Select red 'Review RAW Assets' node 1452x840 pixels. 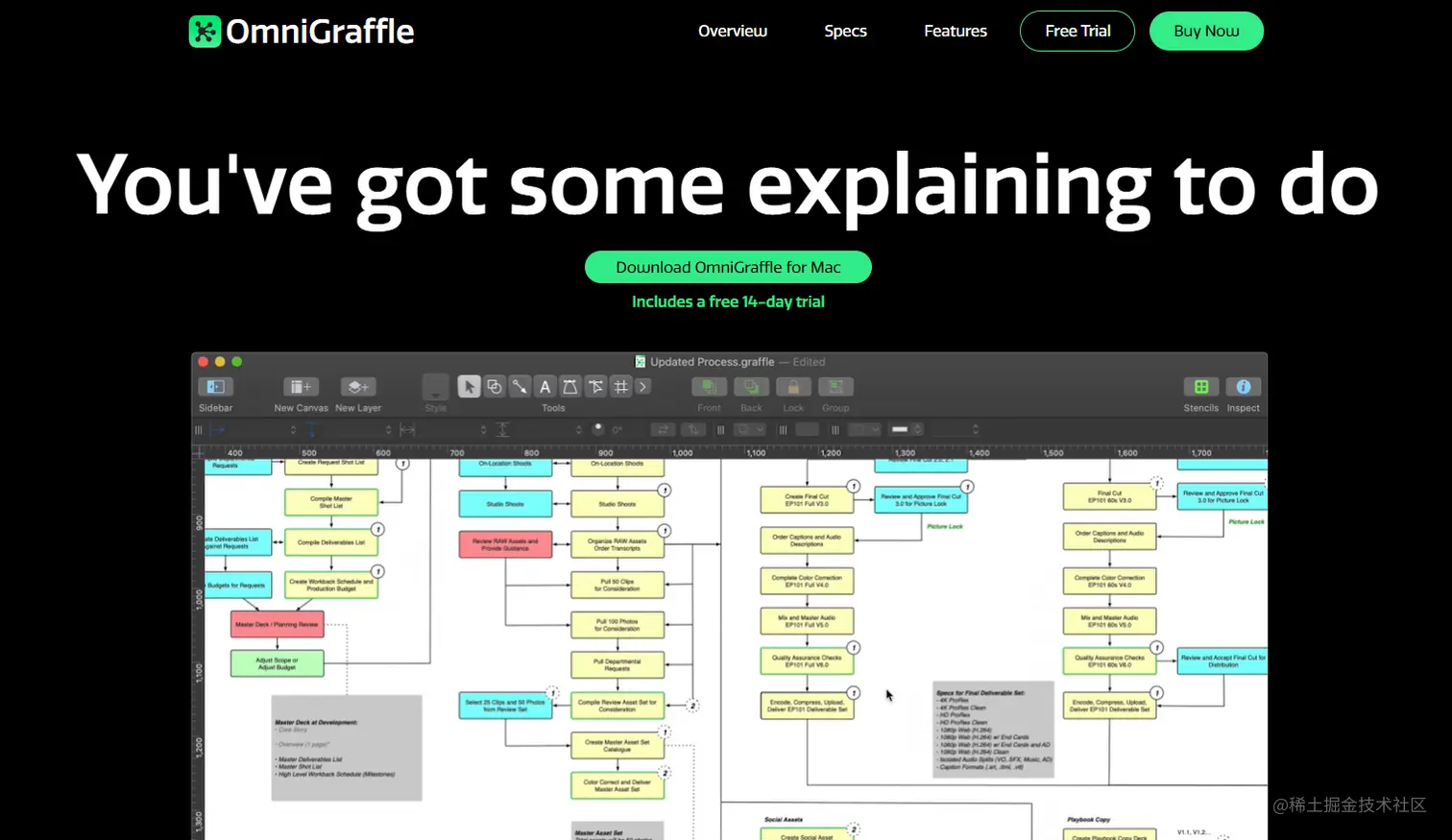click(505, 544)
